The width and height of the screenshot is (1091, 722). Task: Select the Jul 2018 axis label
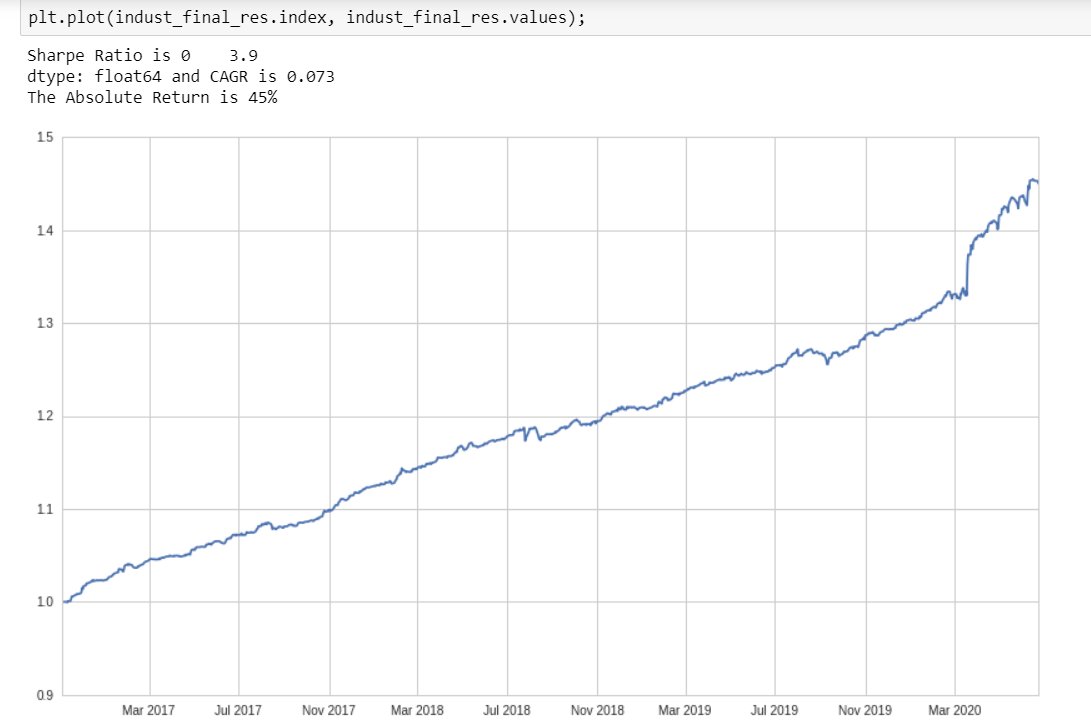[506, 709]
